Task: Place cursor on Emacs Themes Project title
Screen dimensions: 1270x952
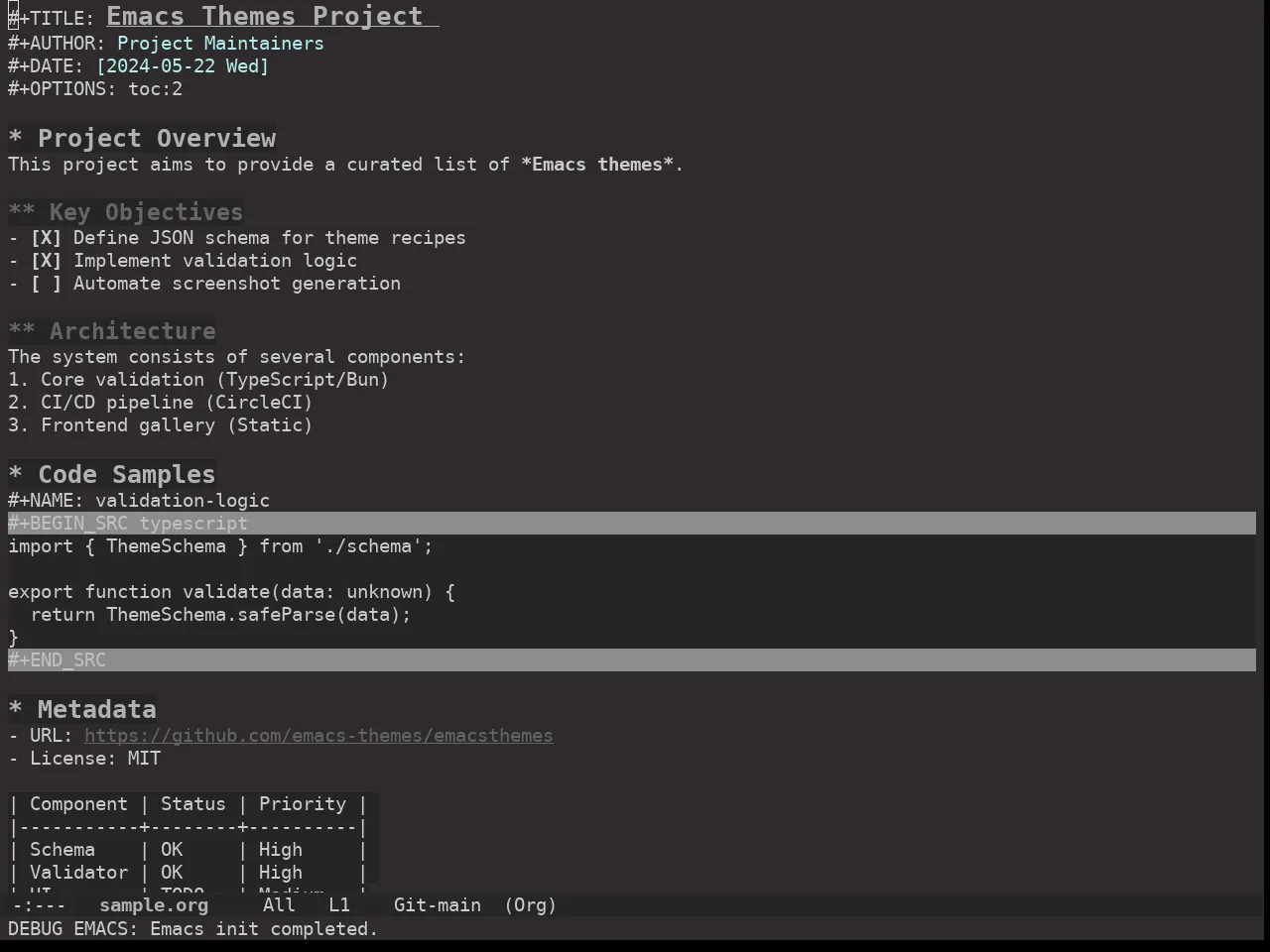Action: [265, 17]
